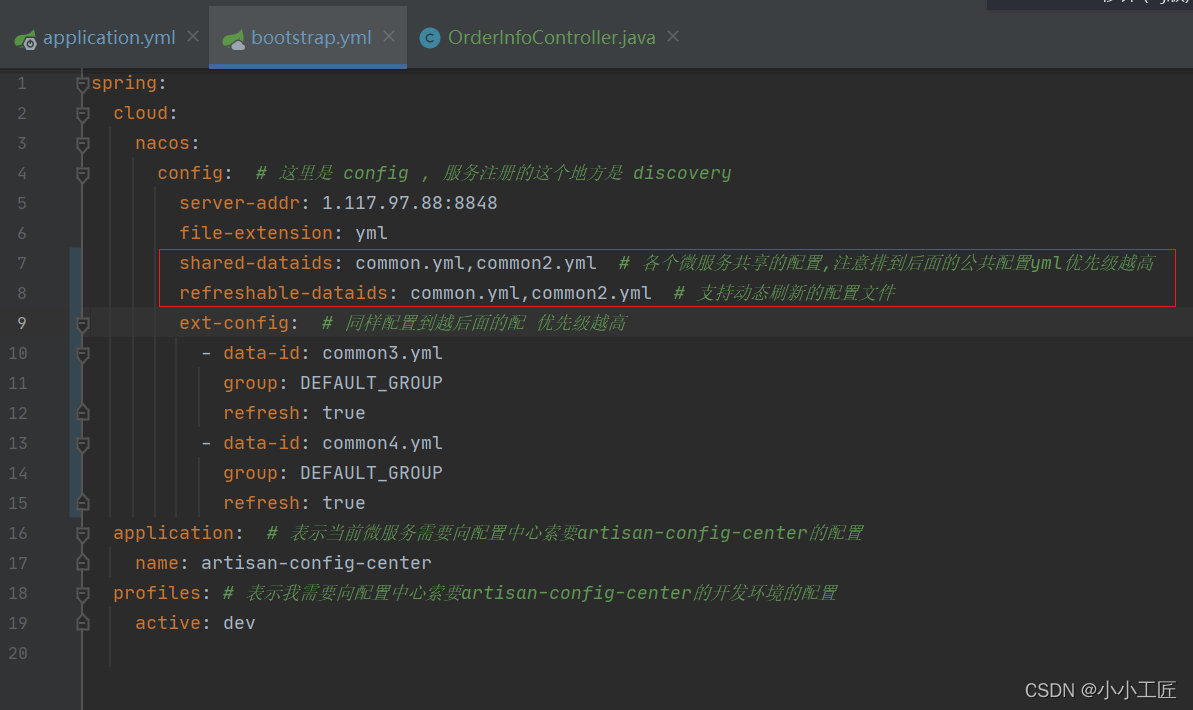
Task: Click the bootstrap.yml Spring cloud file icon
Action: 234,39
